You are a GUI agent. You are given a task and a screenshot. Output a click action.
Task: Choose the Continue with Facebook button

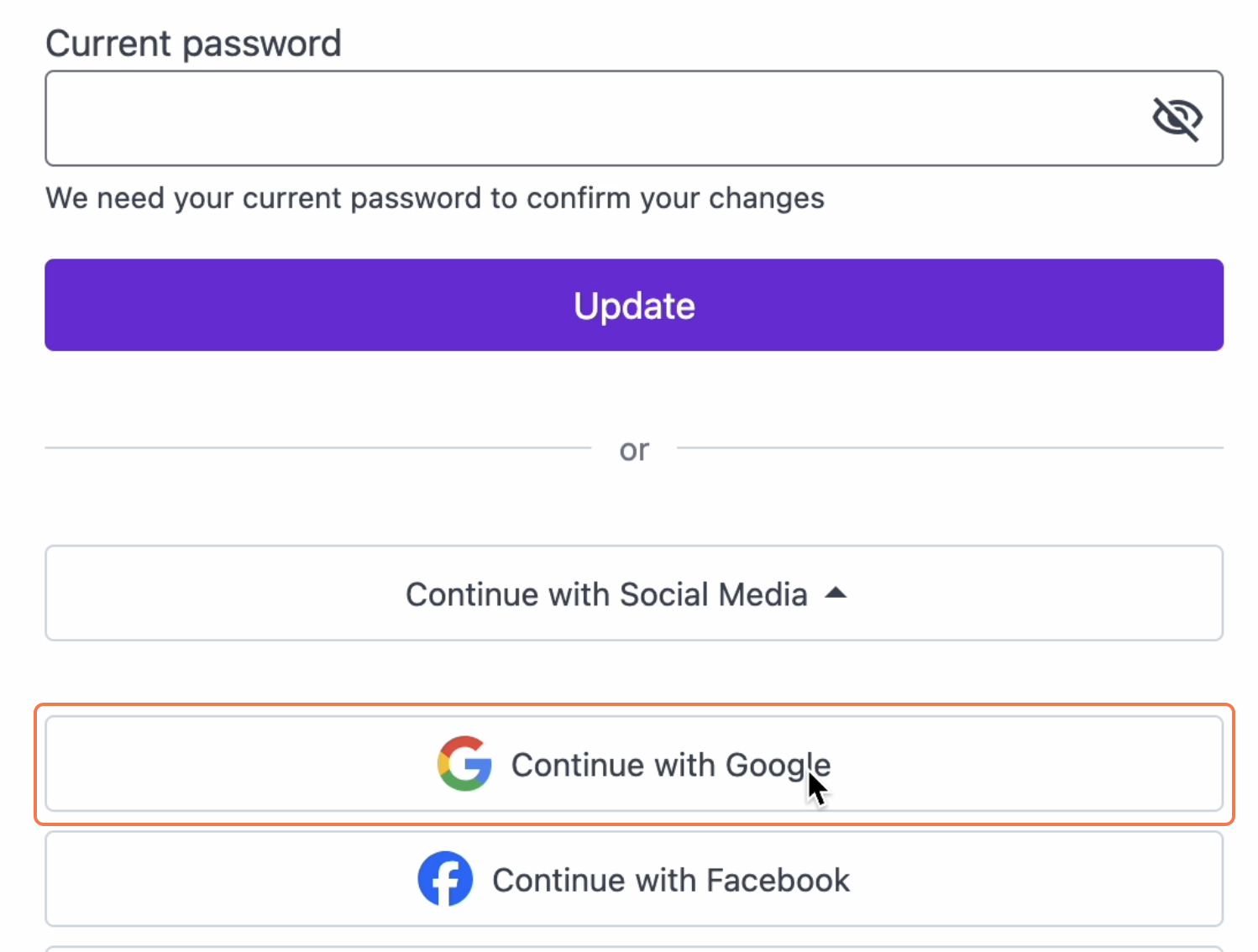pyautogui.click(x=633, y=879)
